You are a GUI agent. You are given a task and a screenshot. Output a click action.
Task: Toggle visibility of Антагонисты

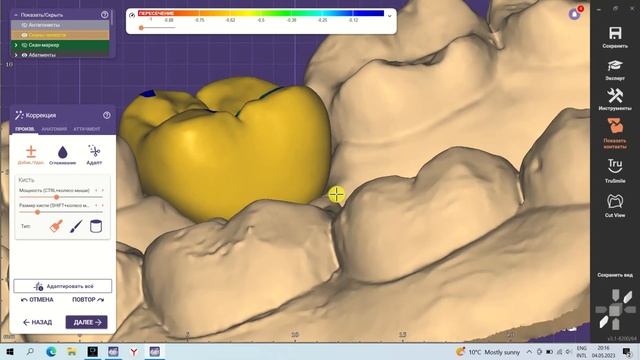(24, 25)
